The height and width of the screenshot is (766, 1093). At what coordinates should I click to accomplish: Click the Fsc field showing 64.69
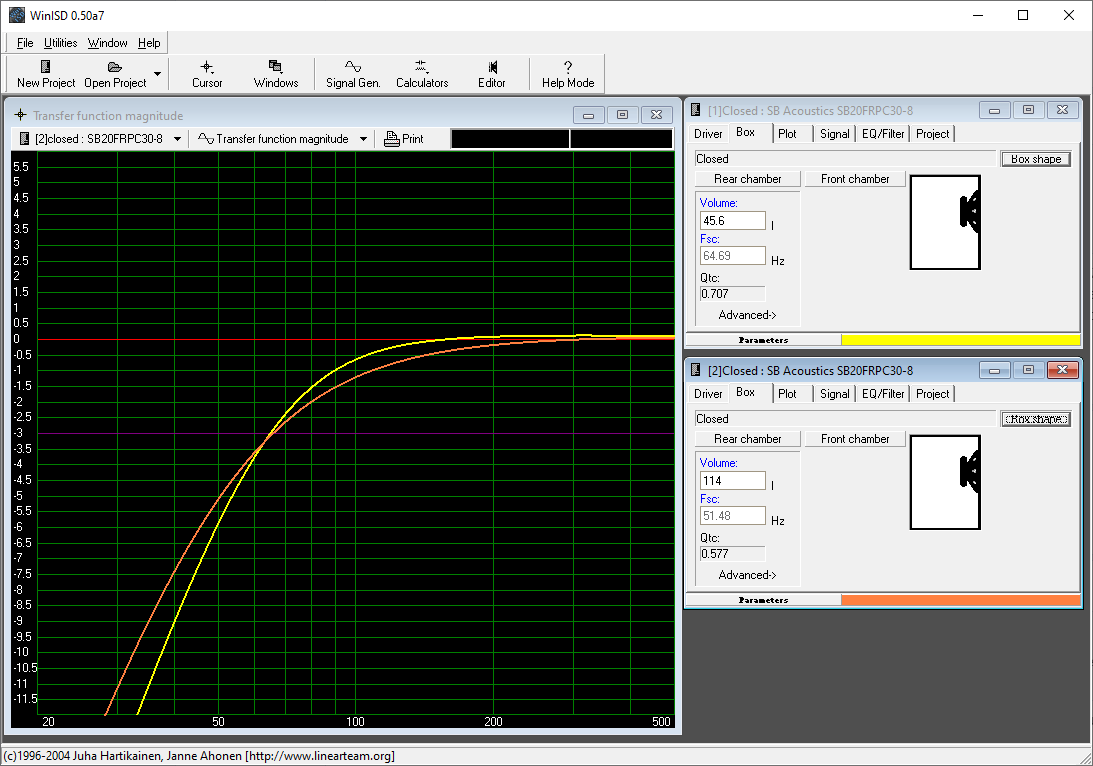click(x=733, y=256)
